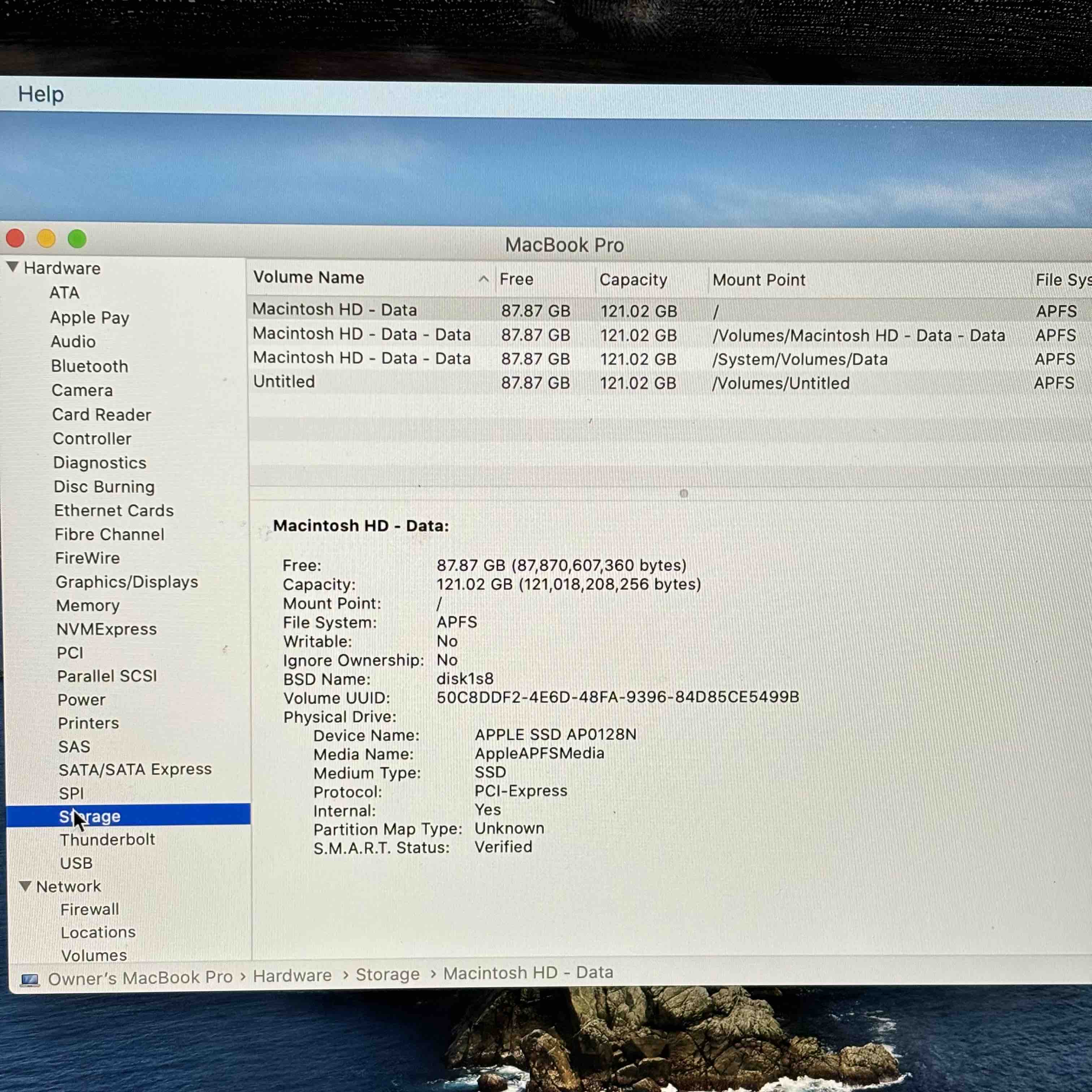The width and height of the screenshot is (1092, 1092).
Task: Open the Help menu
Action: click(x=41, y=94)
